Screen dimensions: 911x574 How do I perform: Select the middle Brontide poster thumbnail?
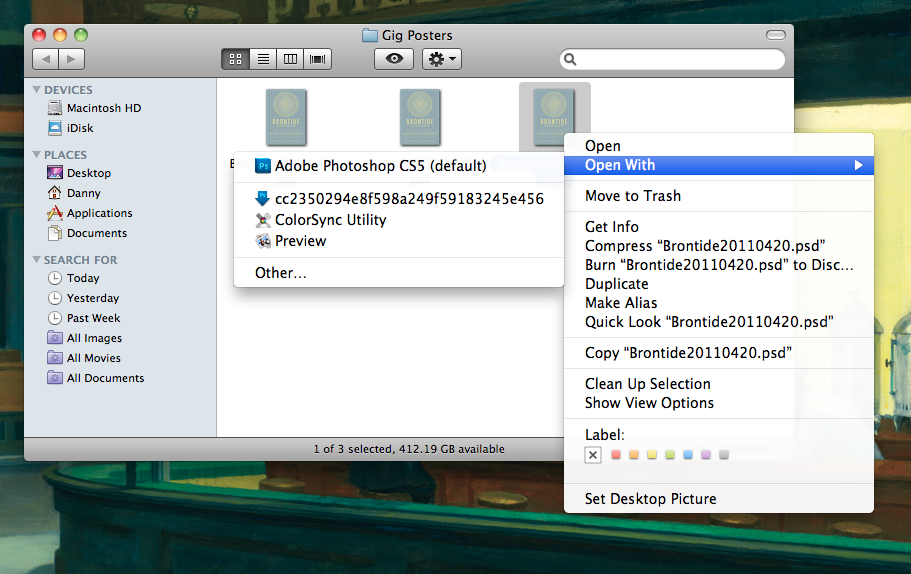(420, 117)
